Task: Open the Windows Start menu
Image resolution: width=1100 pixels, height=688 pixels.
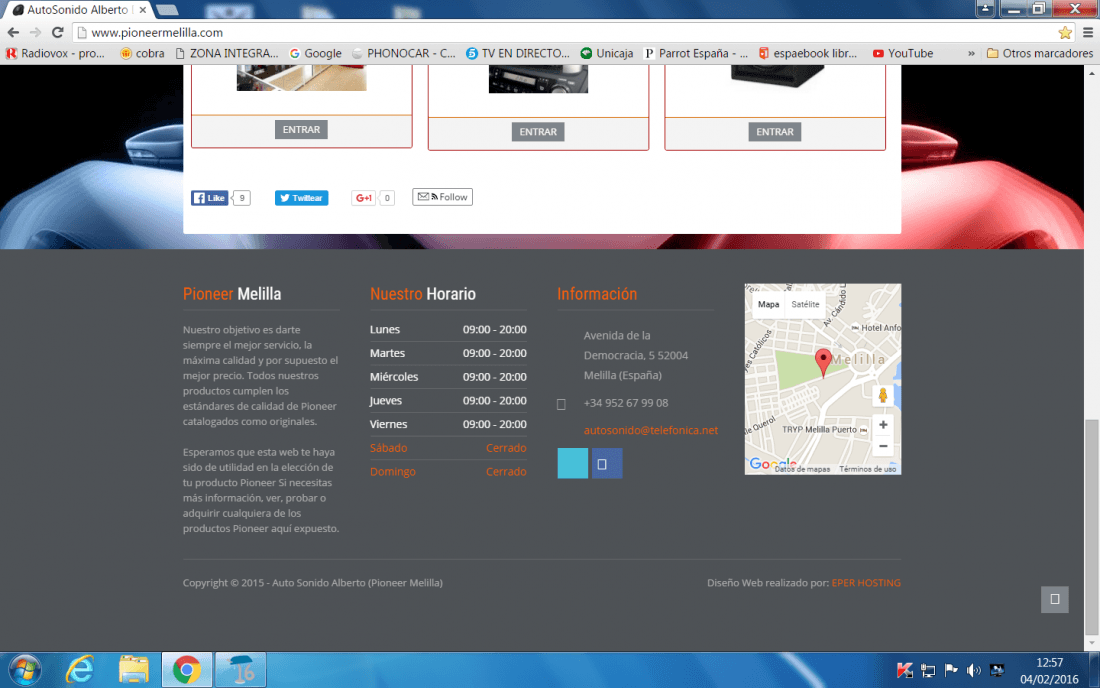Action: [x=25, y=670]
